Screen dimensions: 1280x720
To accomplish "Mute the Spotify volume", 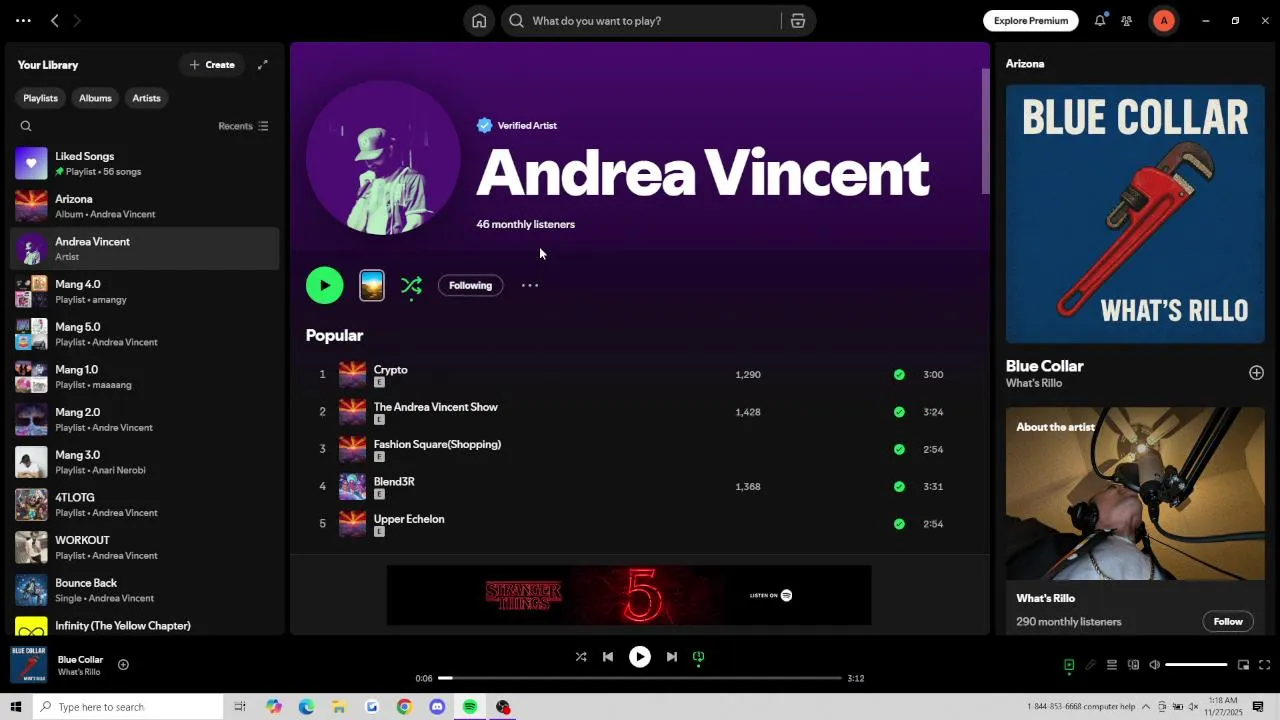I will [x=1154, y=665].
